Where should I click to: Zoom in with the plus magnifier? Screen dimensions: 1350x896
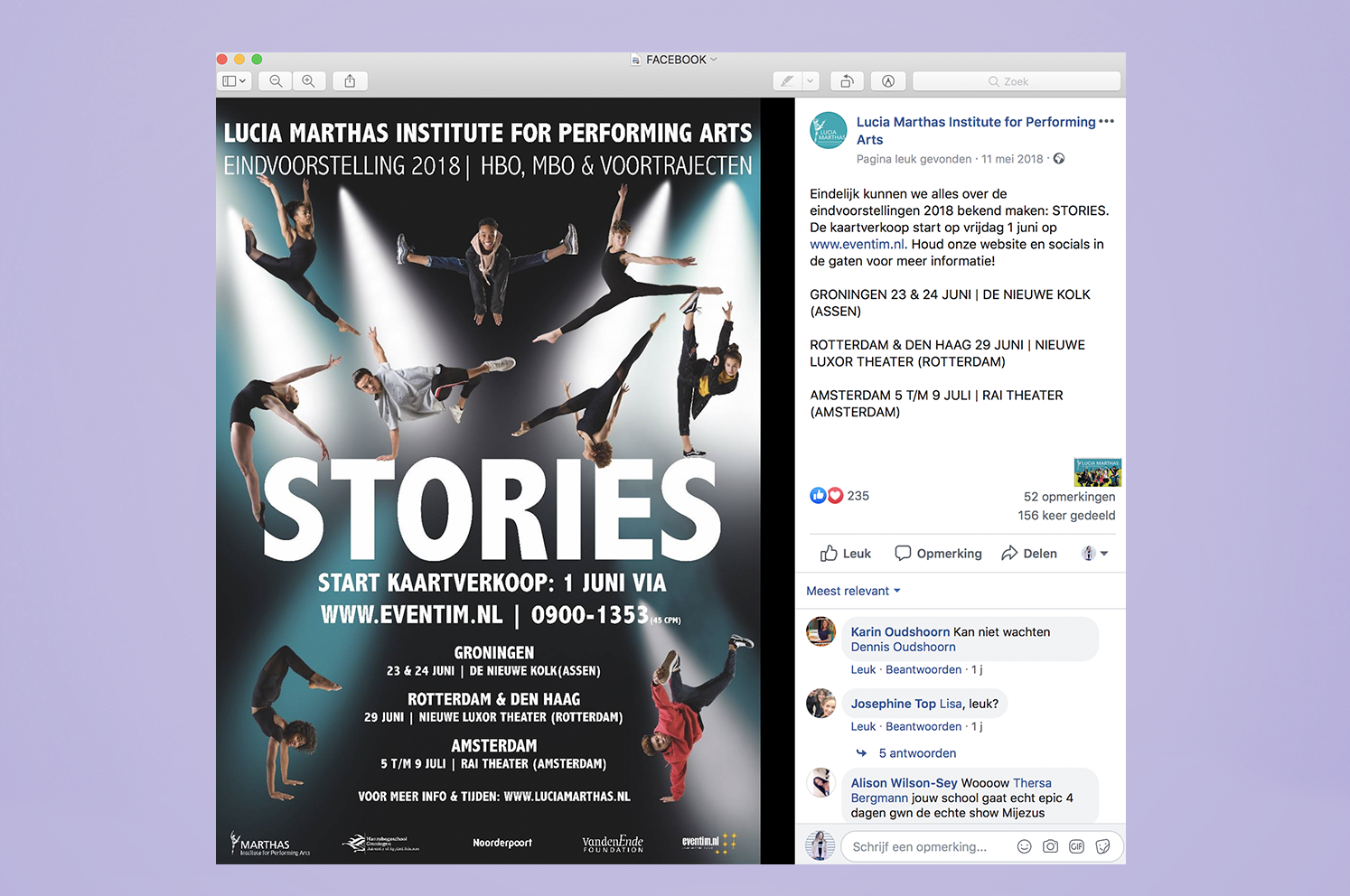point(308,81)
